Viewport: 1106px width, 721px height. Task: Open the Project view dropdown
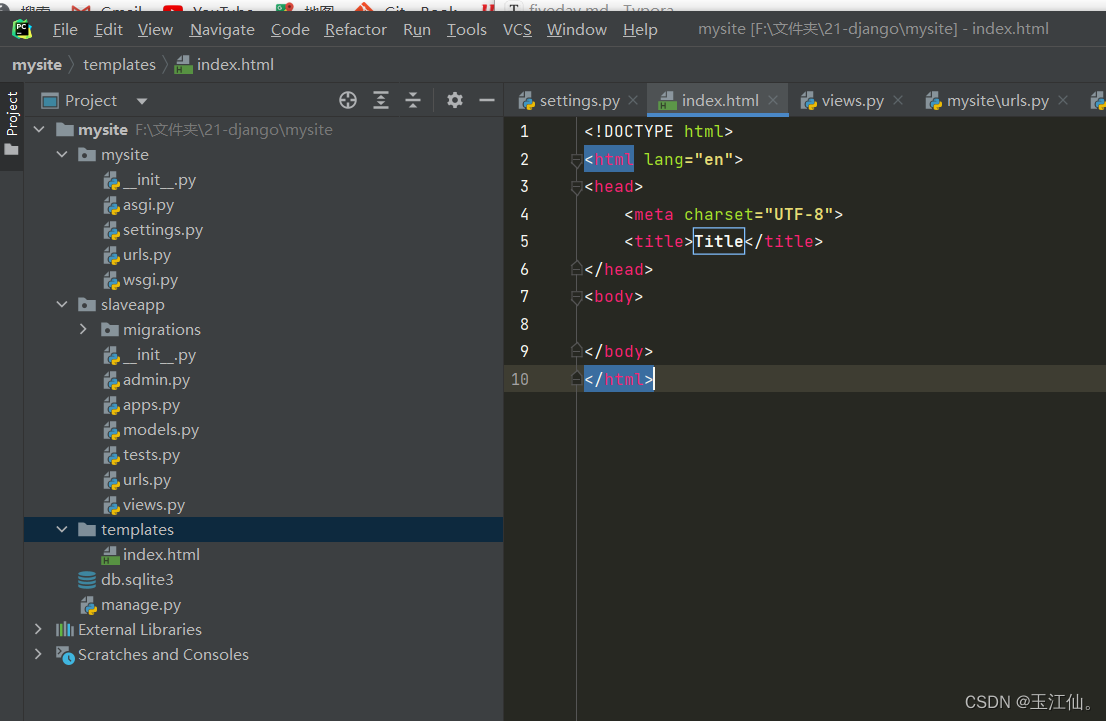(142, 101)
